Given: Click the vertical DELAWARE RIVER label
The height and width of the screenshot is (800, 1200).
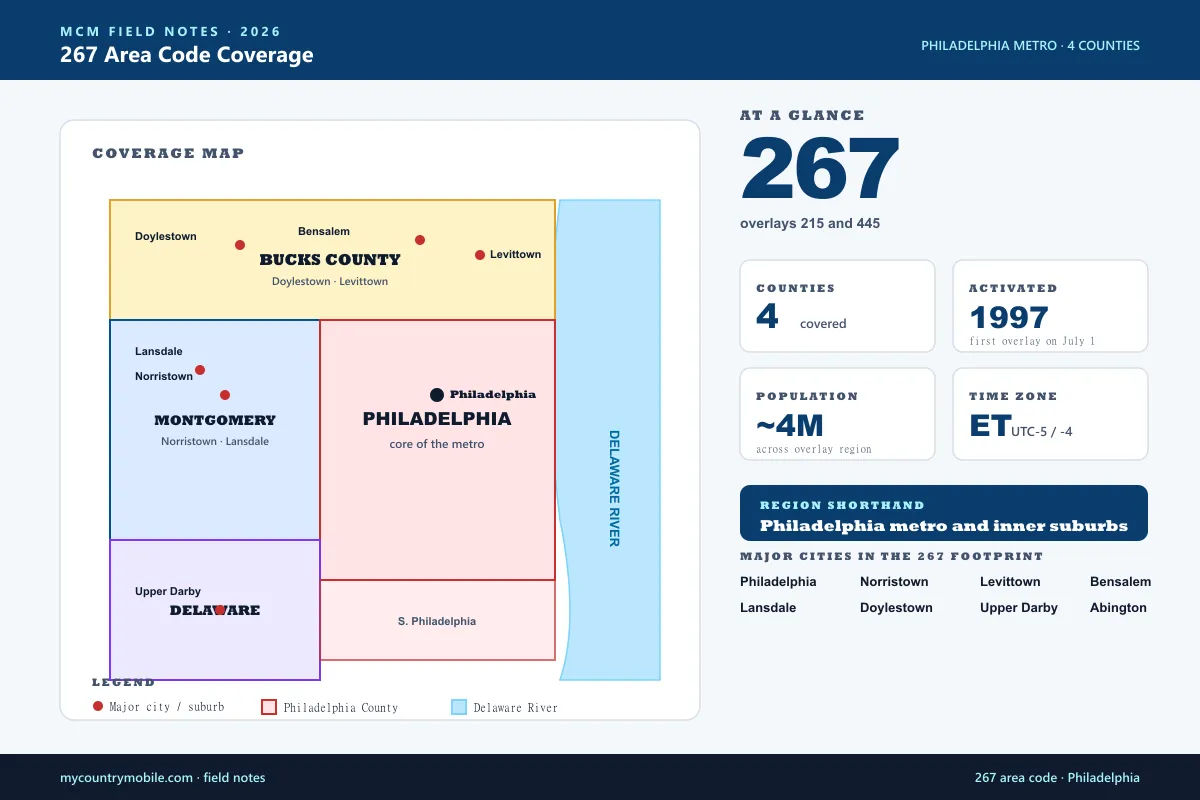Looking at the screenshot, I should pyautogui.click(x=614, y=488).
